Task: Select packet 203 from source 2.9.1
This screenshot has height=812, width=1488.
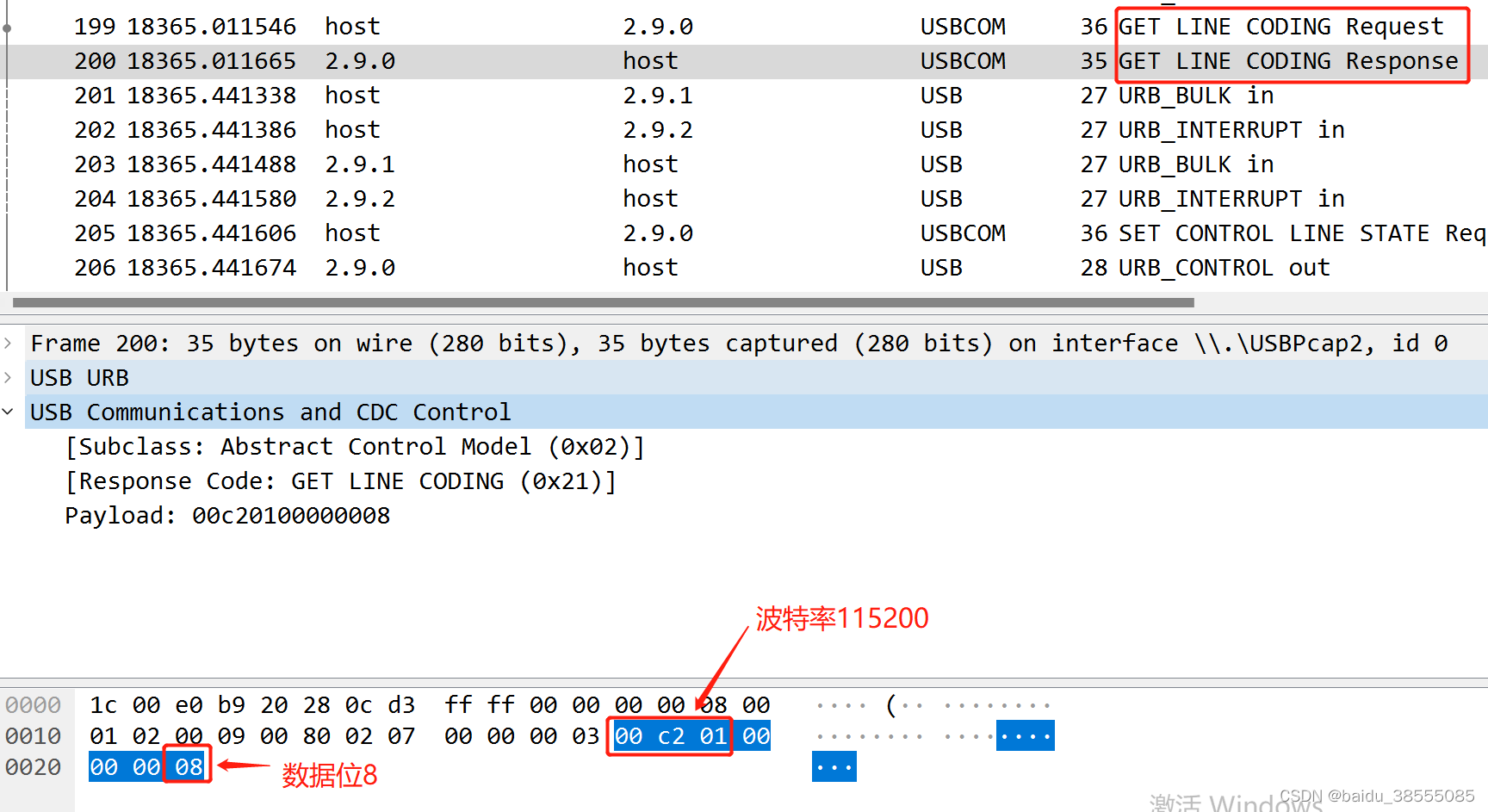Action: (603, 164)
